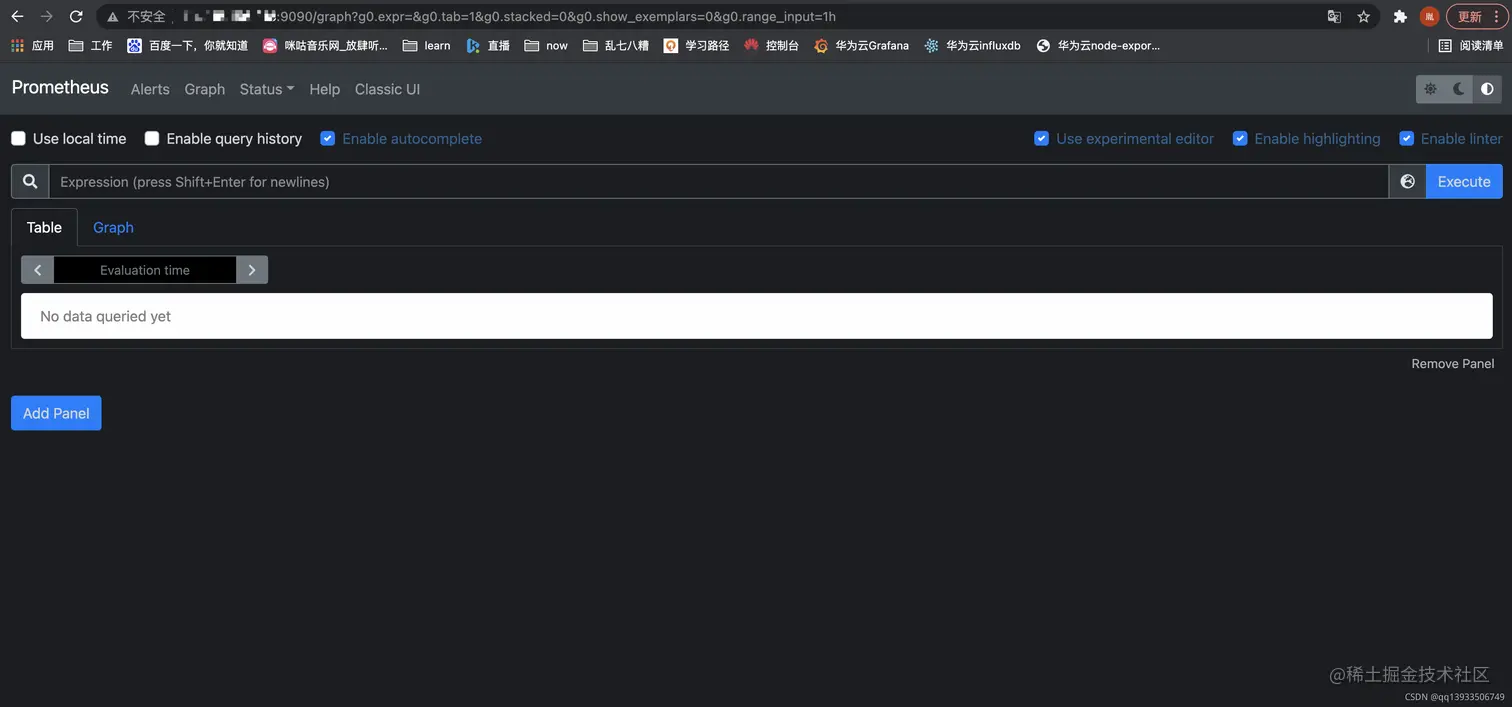Image resolution: width=1512 pixels, height=707 pixels.
Task: Open the Alerts page
Action: [150, 89]
